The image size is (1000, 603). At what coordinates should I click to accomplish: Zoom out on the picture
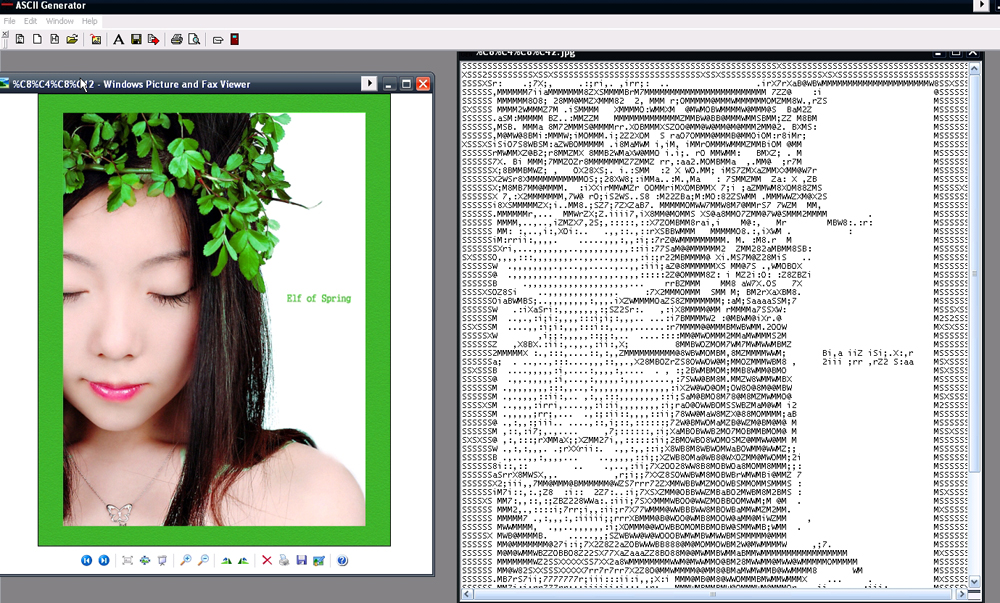203,561
